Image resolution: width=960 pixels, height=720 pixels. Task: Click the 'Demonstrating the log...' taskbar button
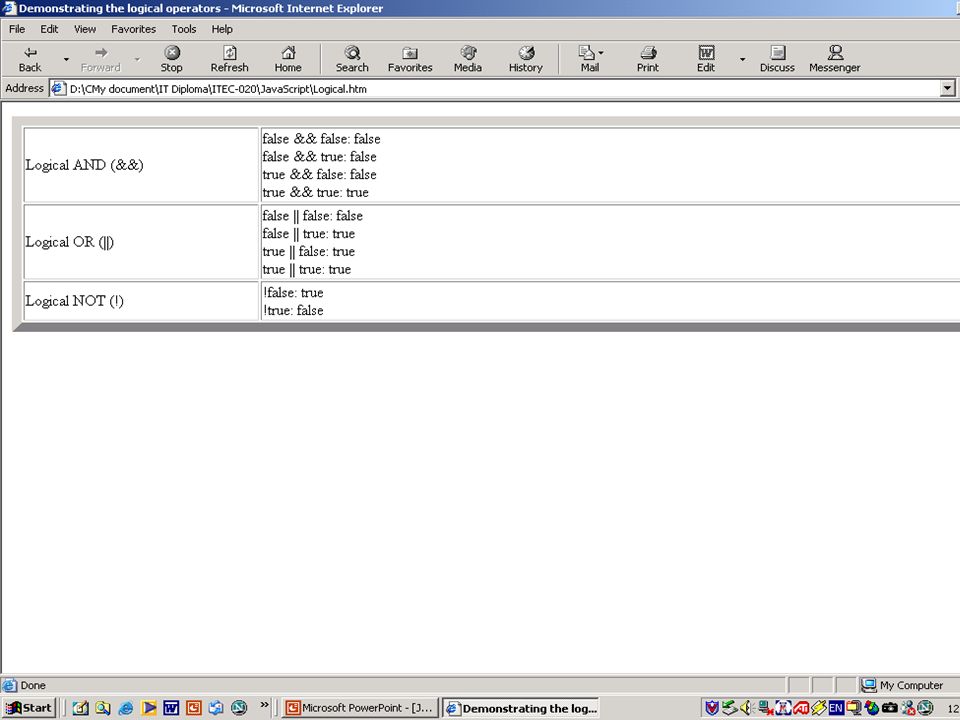coord(521,708)
